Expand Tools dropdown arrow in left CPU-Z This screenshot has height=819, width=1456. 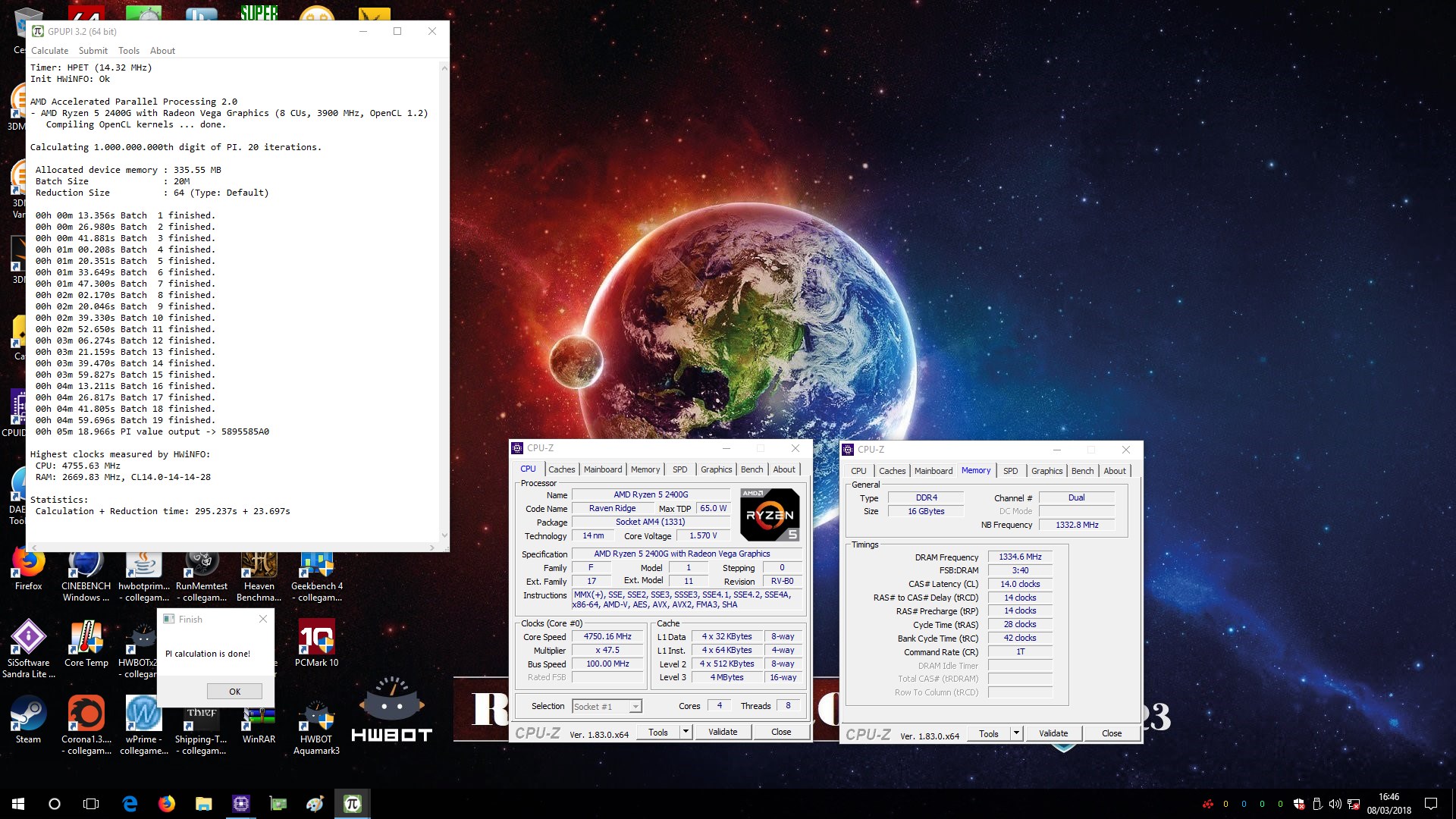click(x=686, y=732)
